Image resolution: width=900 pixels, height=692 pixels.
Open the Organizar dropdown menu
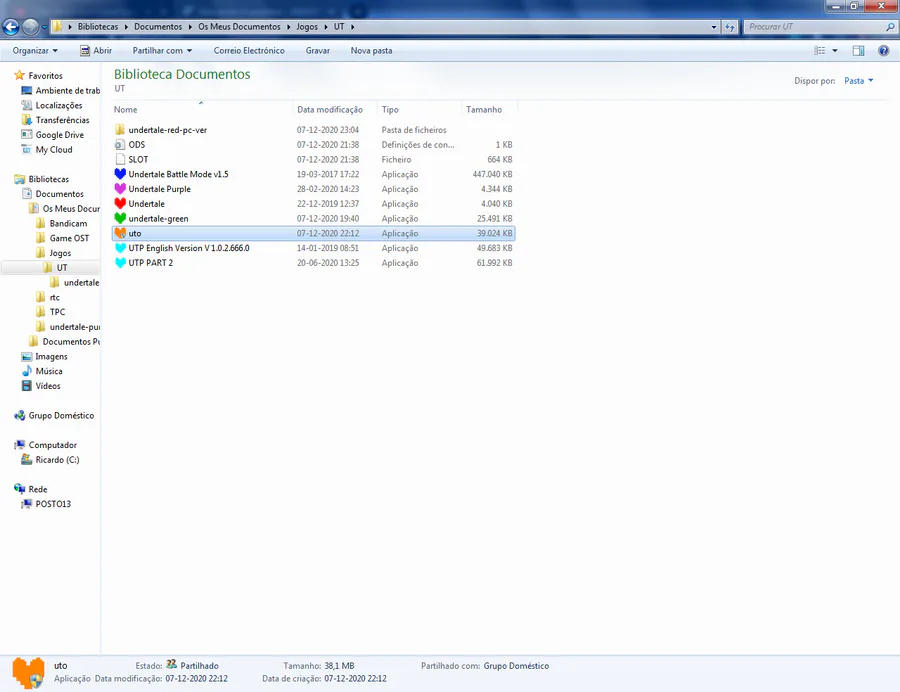pyautogui.click(x=35, y=50)
